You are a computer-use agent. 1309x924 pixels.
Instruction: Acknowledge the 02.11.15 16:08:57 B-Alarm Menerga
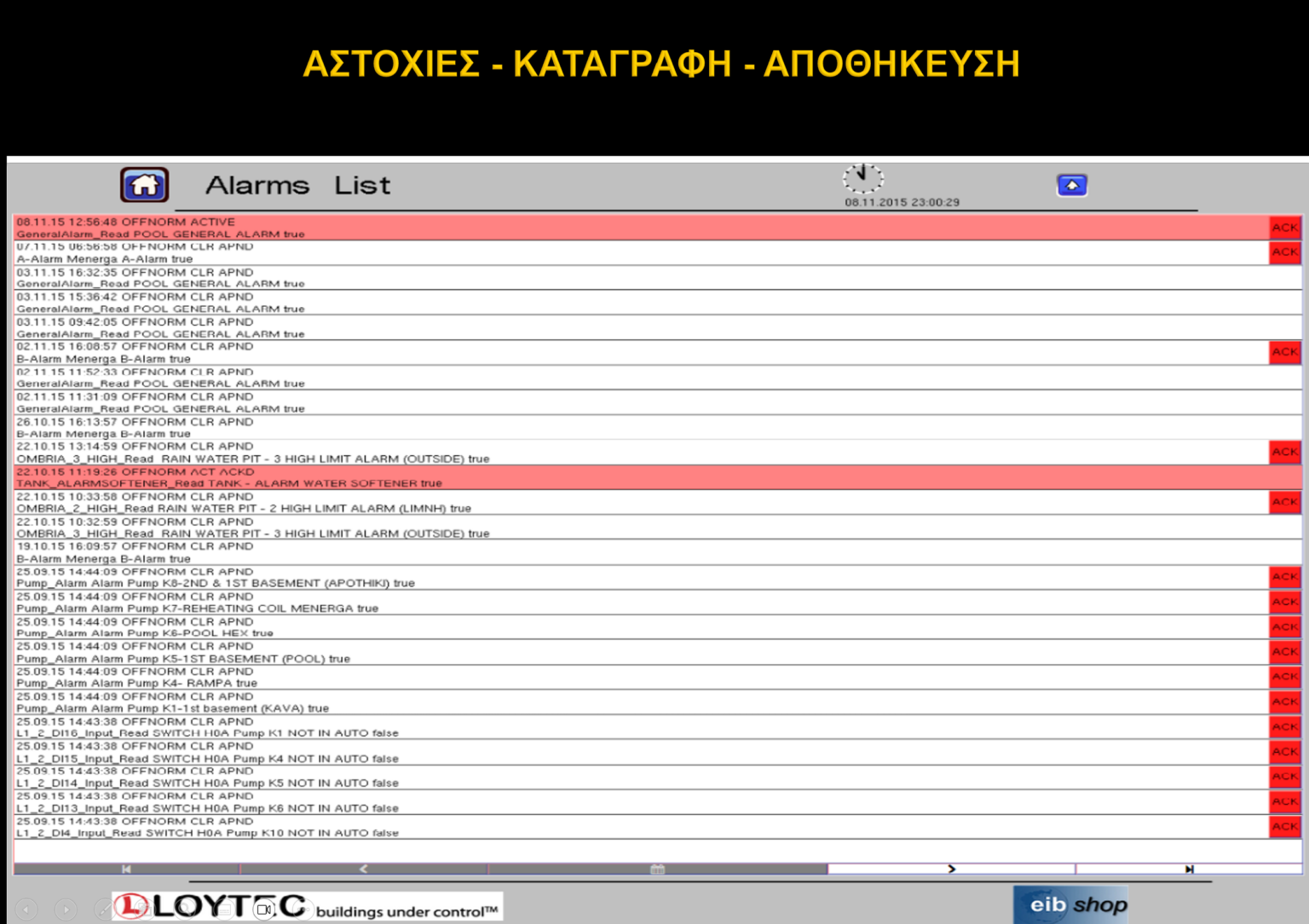1284,352
